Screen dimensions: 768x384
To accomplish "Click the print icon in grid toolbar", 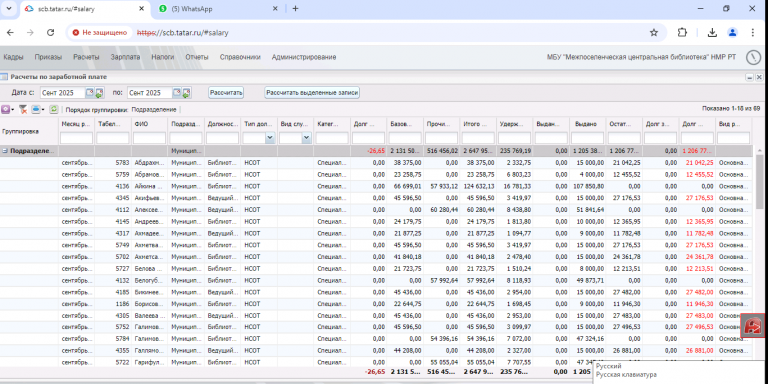I will (36, 110).
